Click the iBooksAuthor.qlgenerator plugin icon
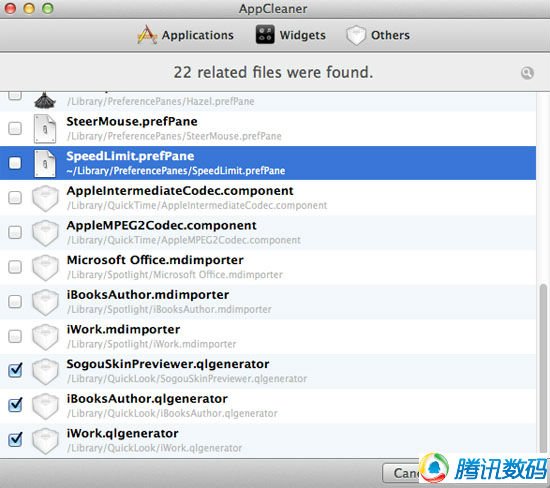The height and width of the screenshot is (488, 550). [45, 407]
